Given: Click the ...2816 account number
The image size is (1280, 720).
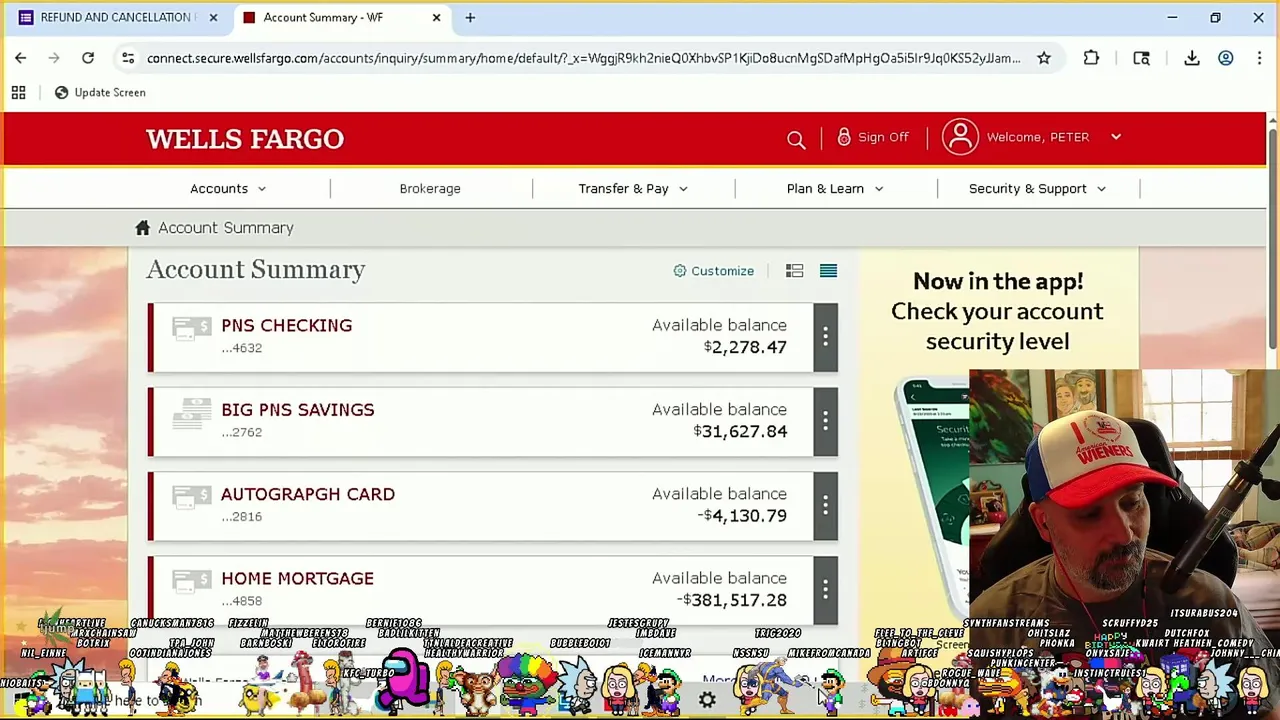Looking at the screenshot, I should coord(241,517).
